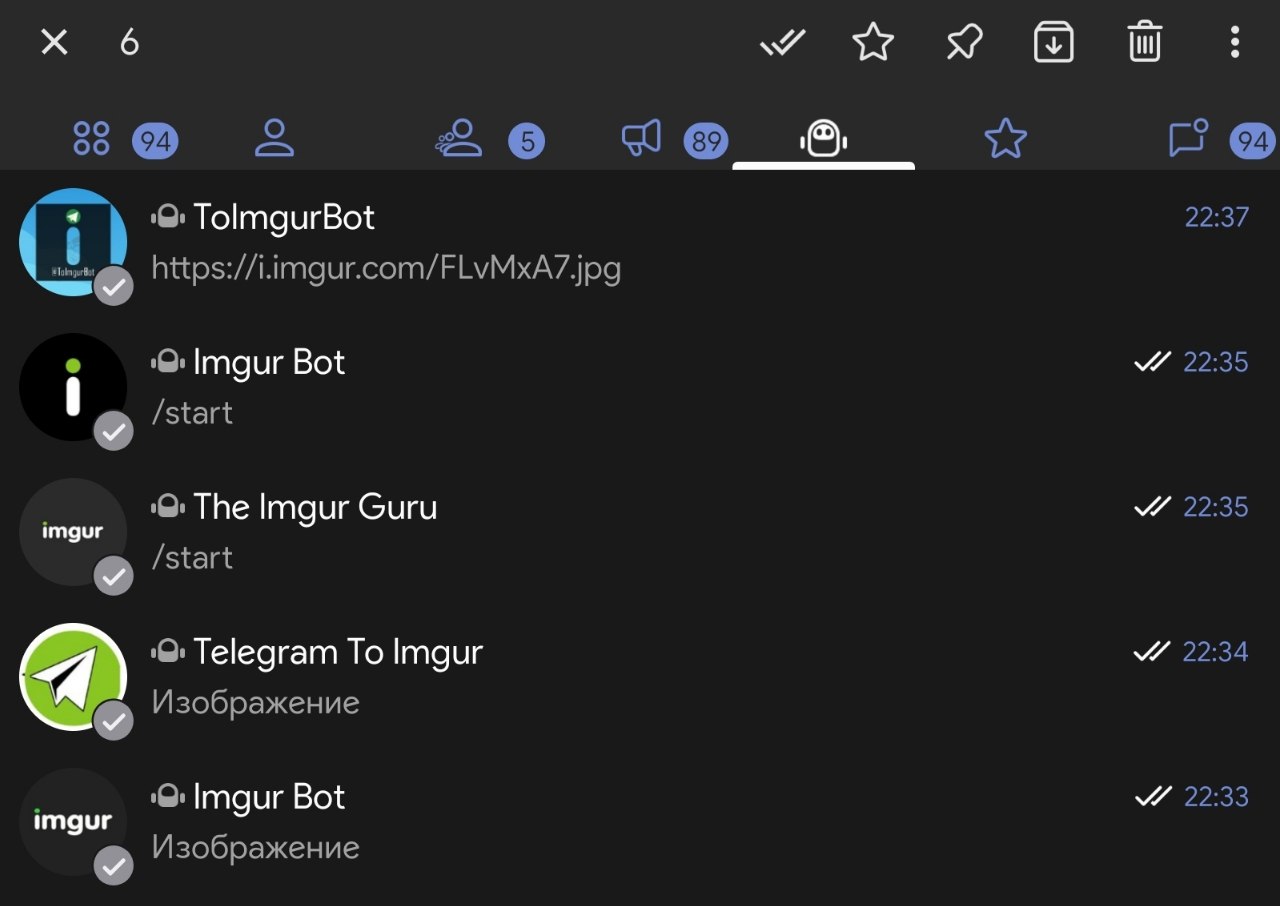Close selection mode with the X icon

(x=54, y=42)
